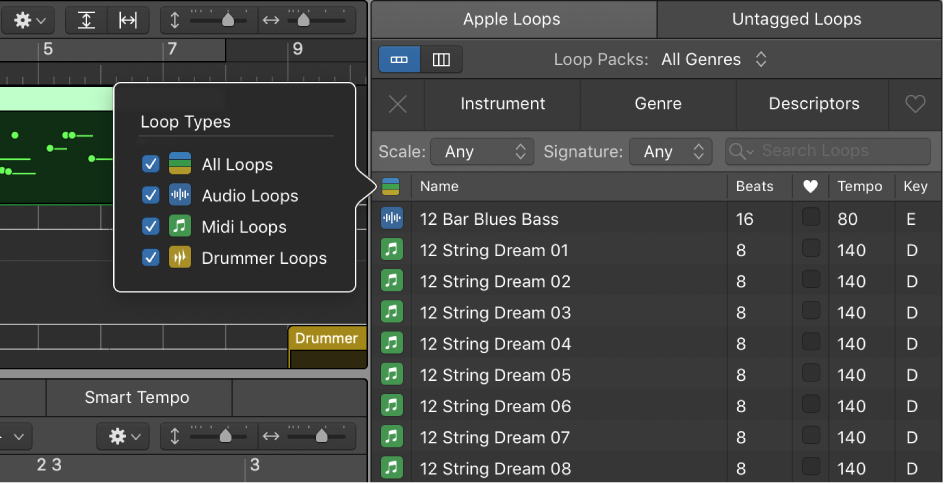Click the MIDI loop icon for 12 String Dream 03
Viewport: 944px width, 484px height.
(392, 312)
